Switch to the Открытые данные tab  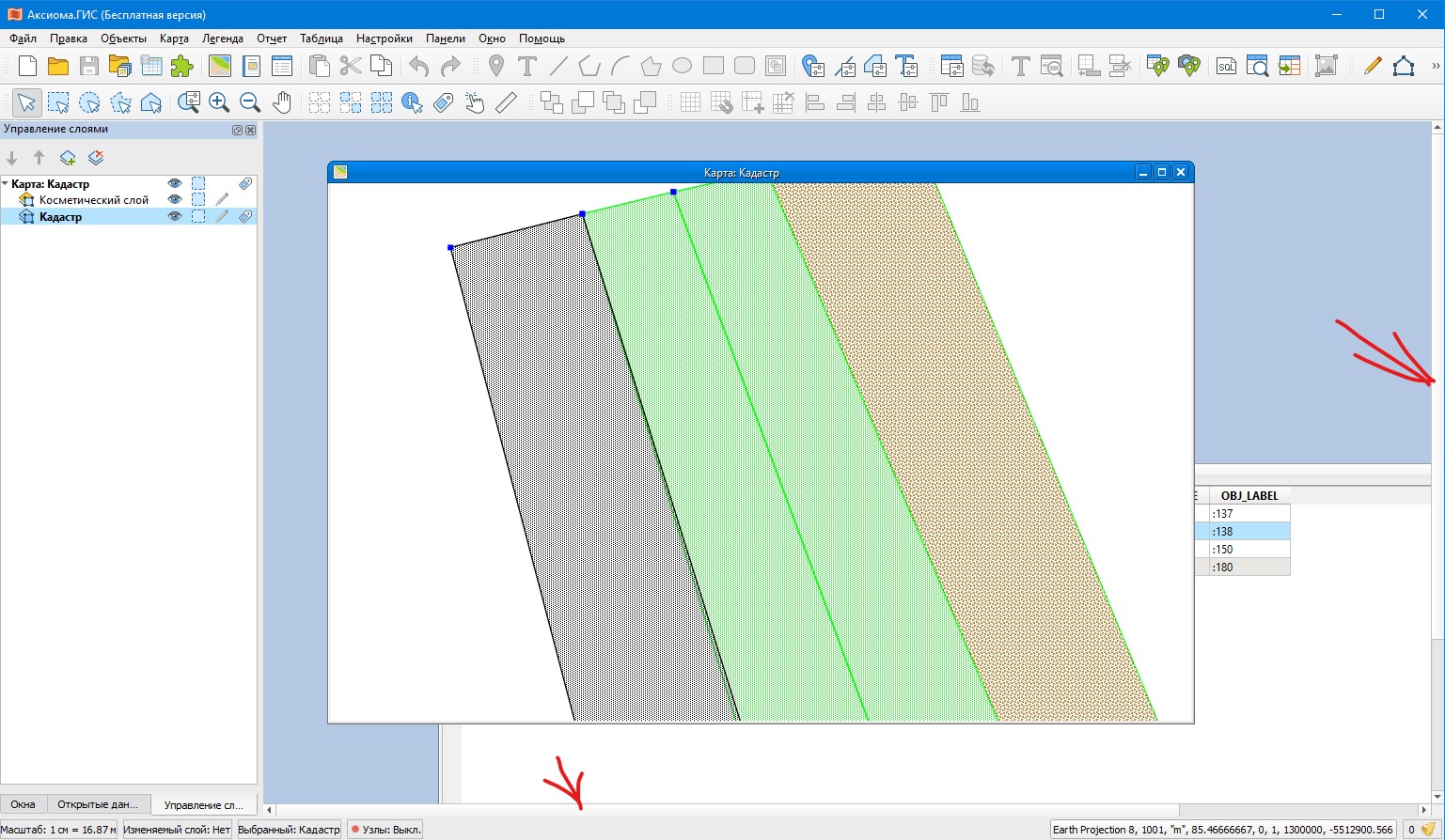coord(97,804)
